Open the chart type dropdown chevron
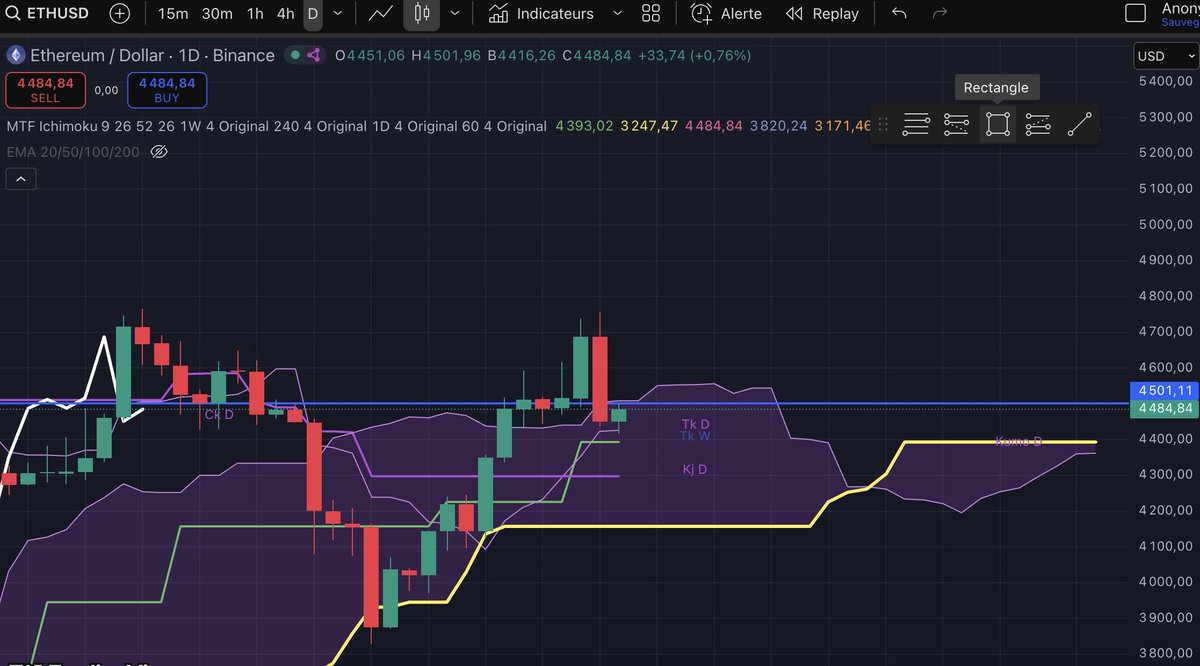 pyautogui.click(x=453, y=13)
